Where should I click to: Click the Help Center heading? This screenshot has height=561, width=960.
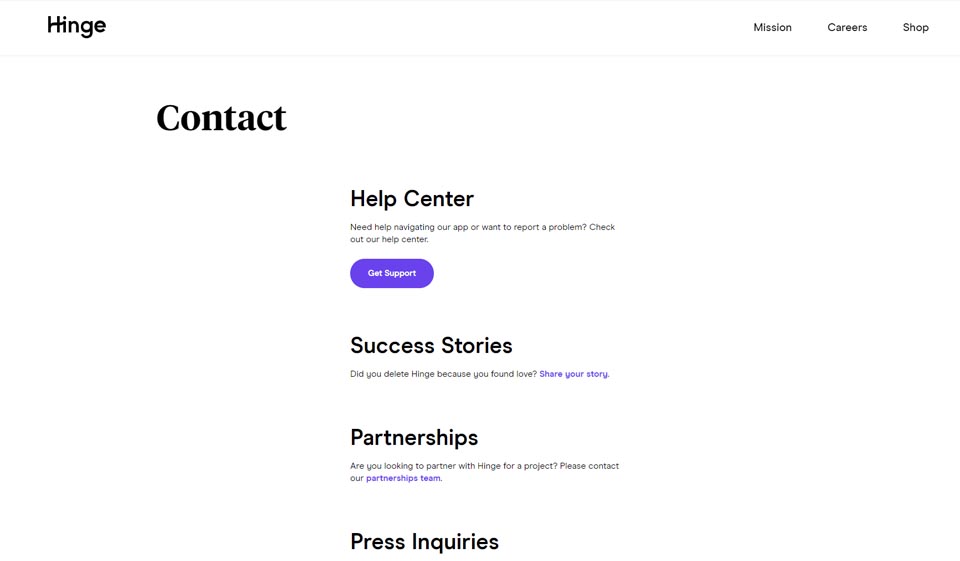tap(411, 199)
